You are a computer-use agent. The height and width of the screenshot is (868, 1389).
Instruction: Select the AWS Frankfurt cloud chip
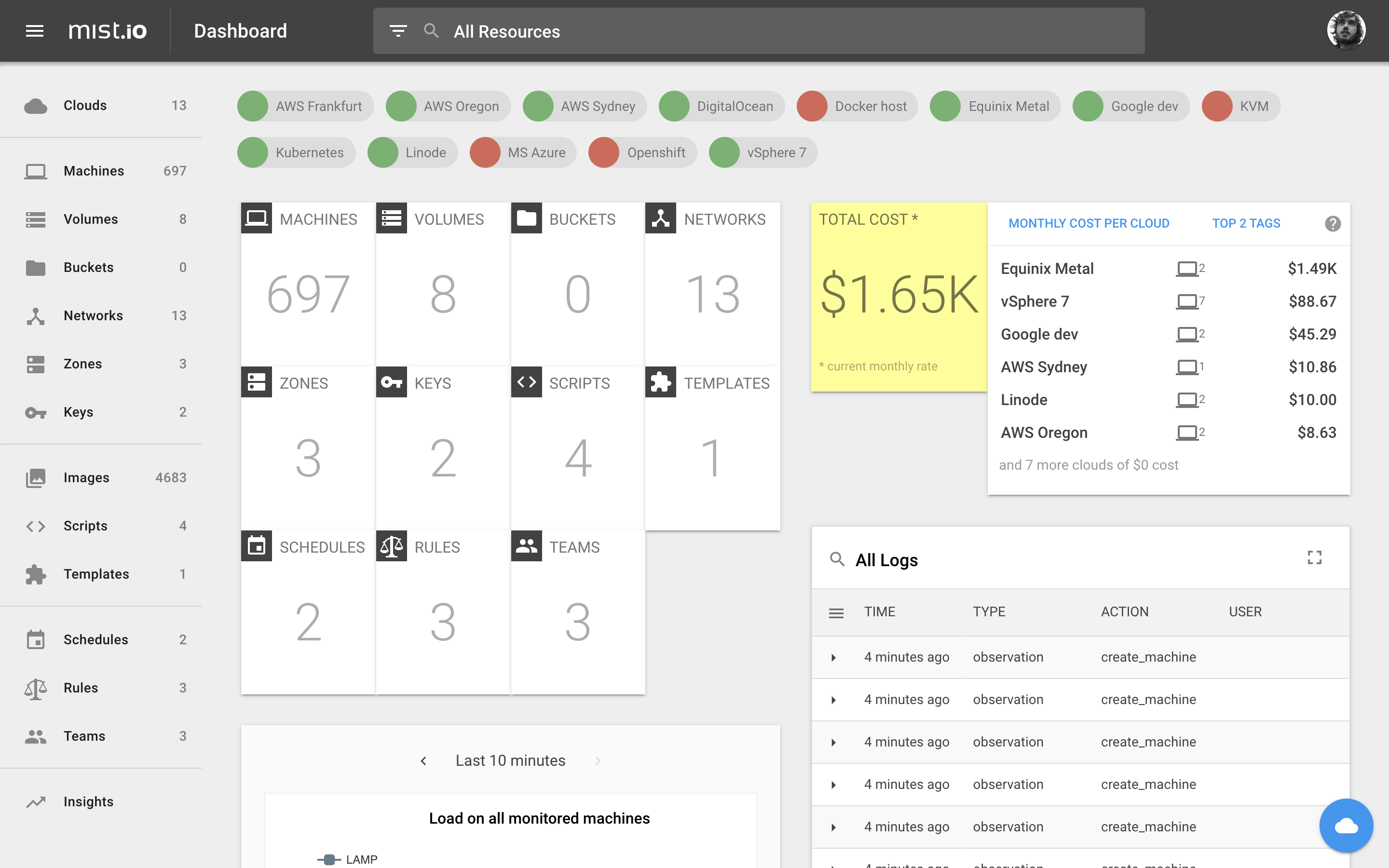click(305, 106)
